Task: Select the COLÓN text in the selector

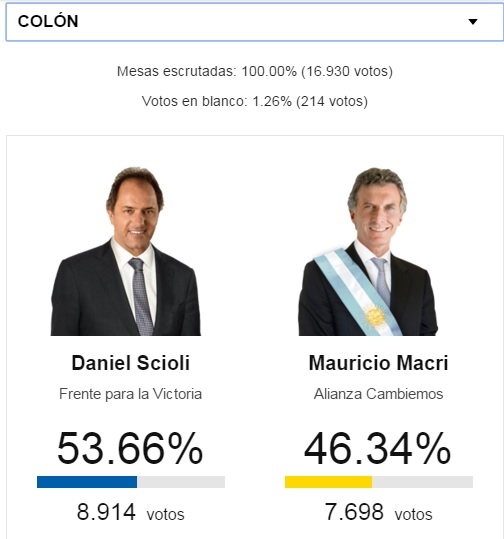Action: click(x=48, y=21)
